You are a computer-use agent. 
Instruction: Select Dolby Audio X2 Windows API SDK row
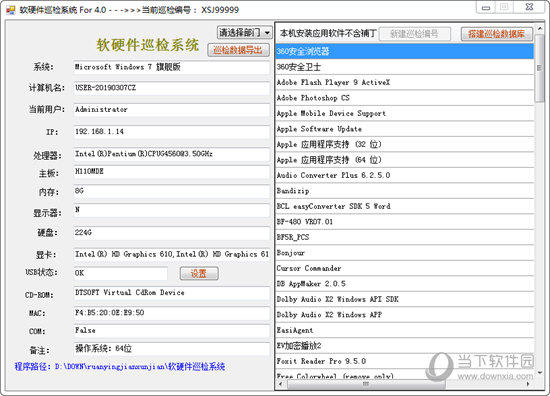pyautogui.click(x=405, y=299)
